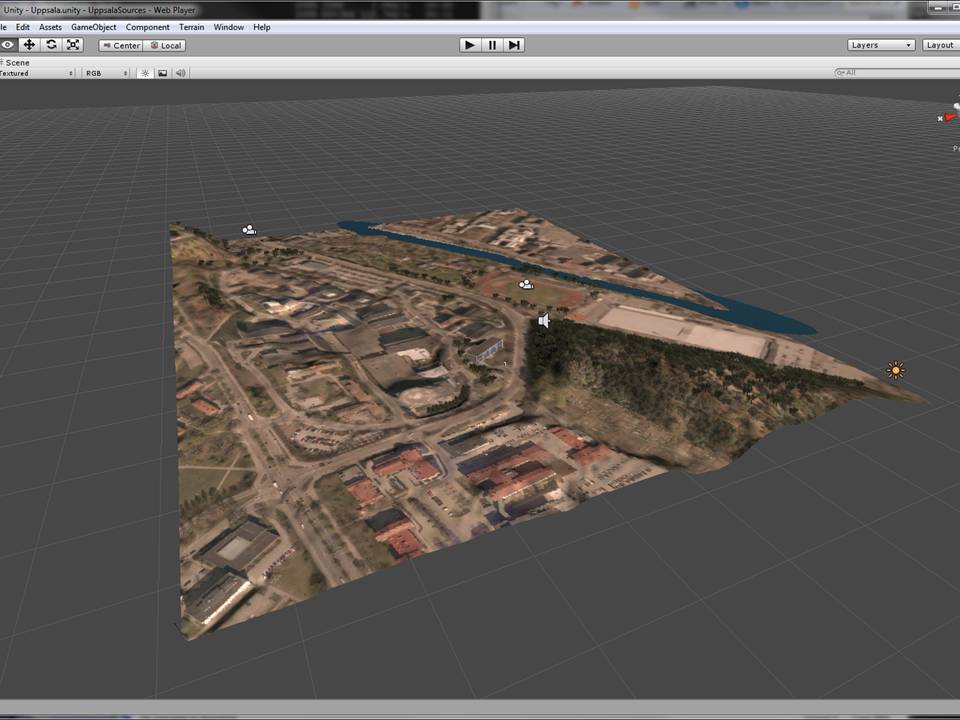The image size is (960, 720).
Task: Open the Terrain menu
Action: (191, 27)
